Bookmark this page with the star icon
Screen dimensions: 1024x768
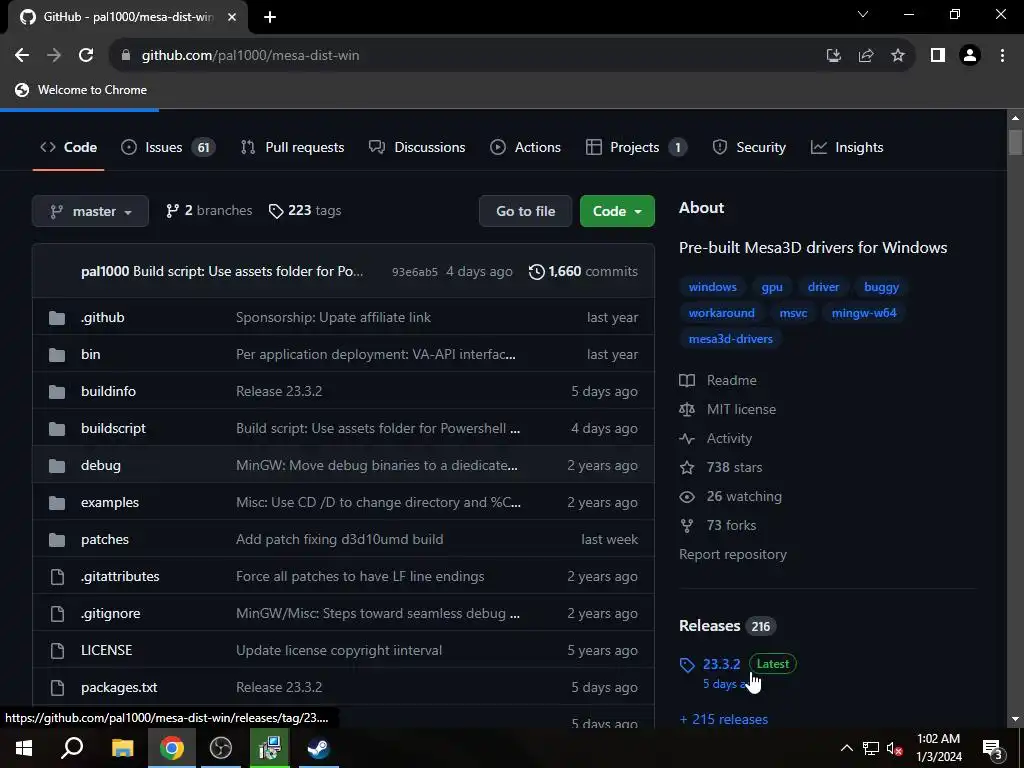(x=898, y=56)
